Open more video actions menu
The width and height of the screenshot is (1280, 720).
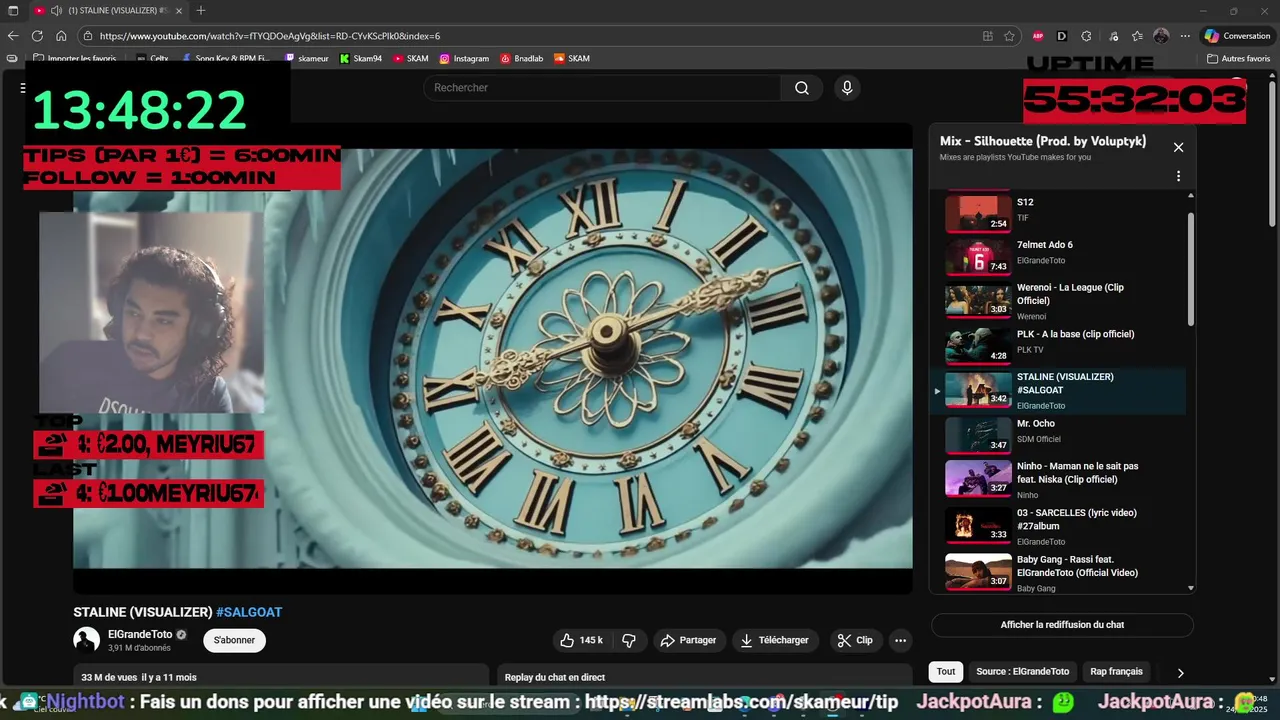tap(901, 640)
